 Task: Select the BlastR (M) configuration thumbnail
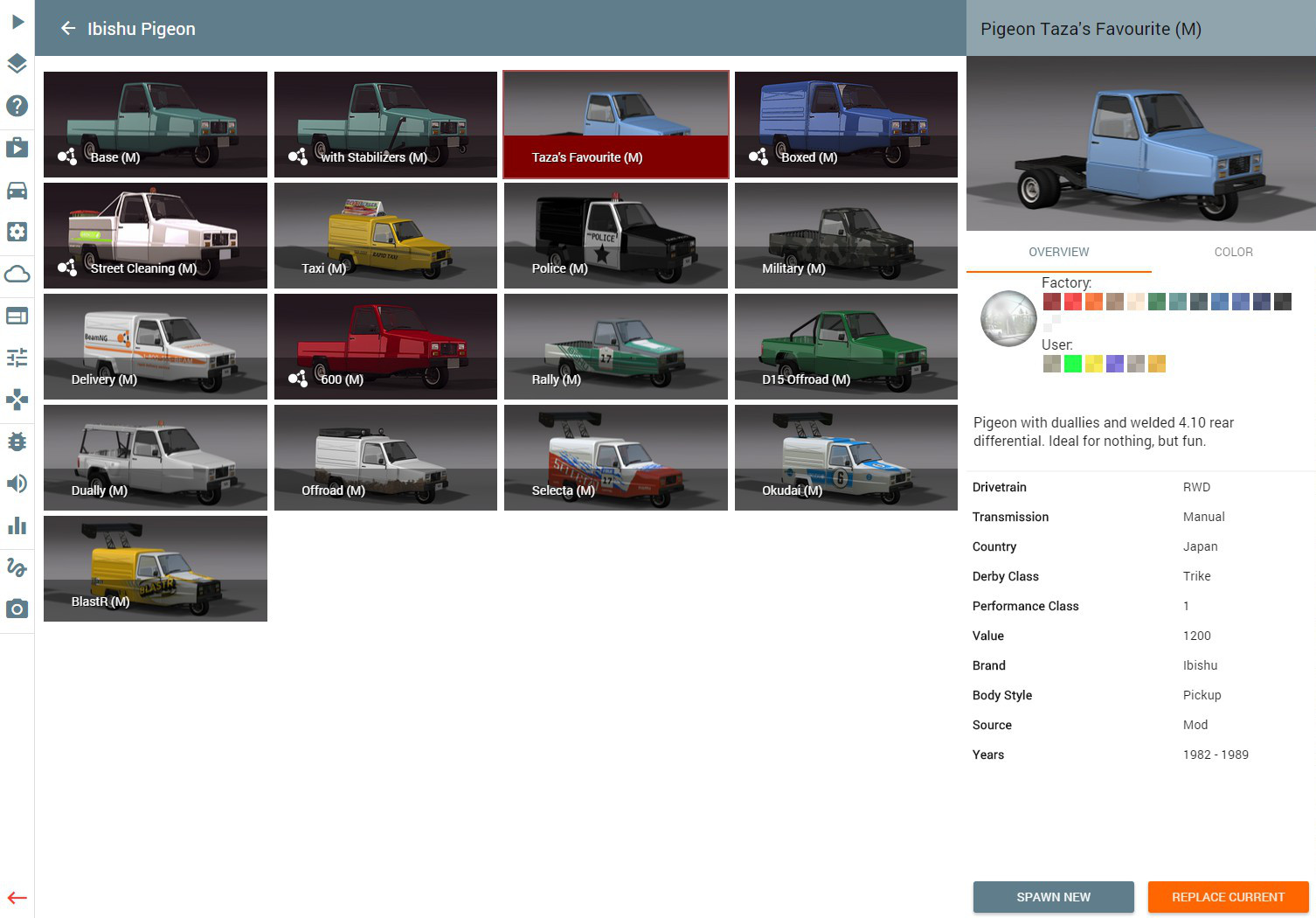point(156,568)
